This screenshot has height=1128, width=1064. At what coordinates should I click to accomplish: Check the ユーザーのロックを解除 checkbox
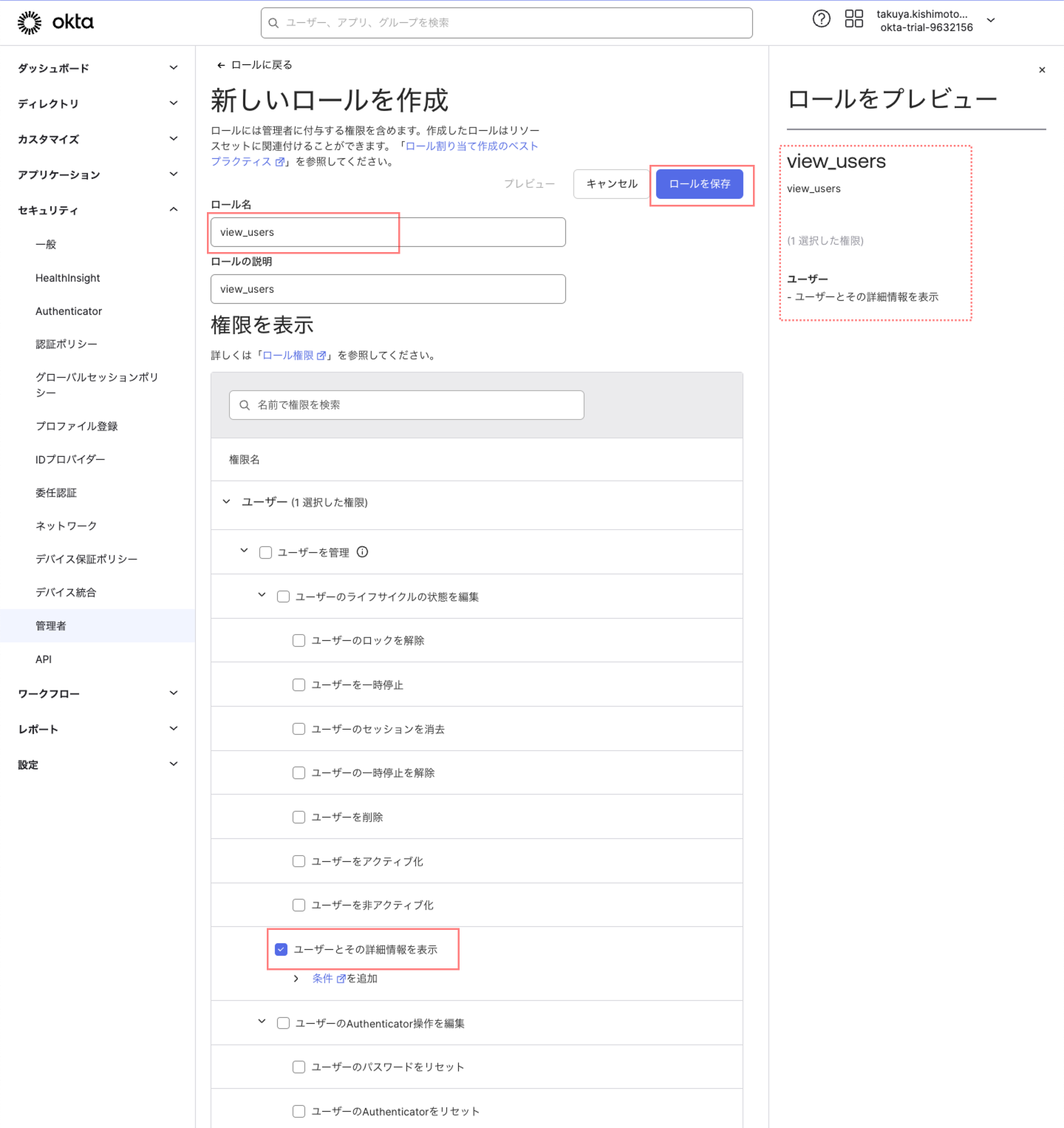point(299,641)
